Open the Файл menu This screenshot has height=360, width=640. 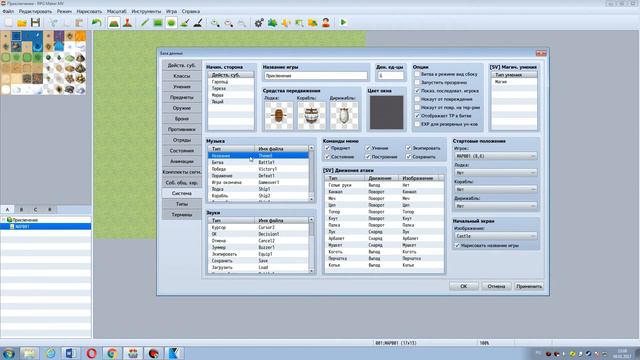click(8, 11)
